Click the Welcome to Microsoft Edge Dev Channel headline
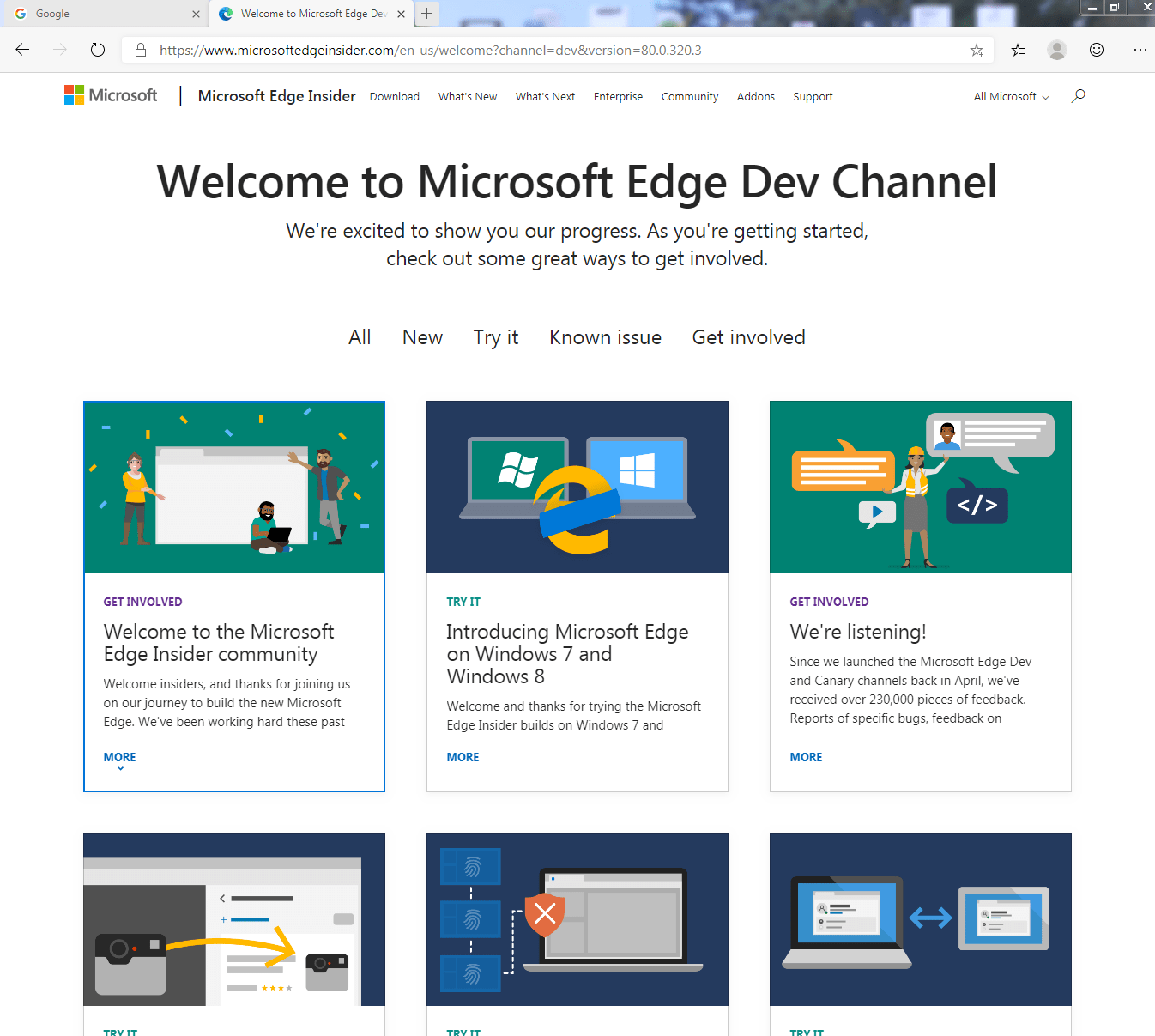Viewport: 1155px width, 1036px height. coord(577,182)
